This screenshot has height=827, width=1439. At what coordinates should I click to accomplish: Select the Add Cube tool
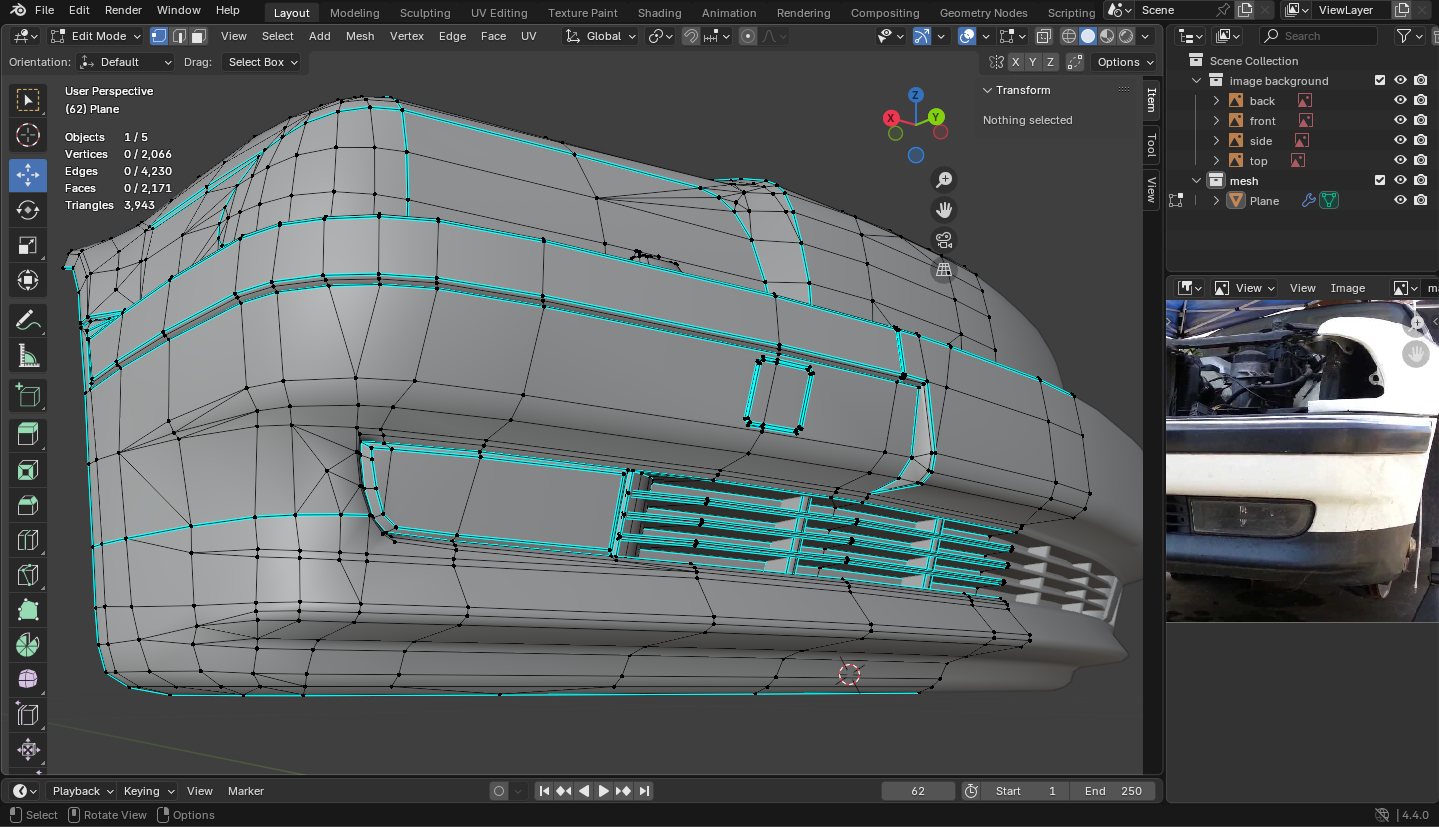pos(28,396)
